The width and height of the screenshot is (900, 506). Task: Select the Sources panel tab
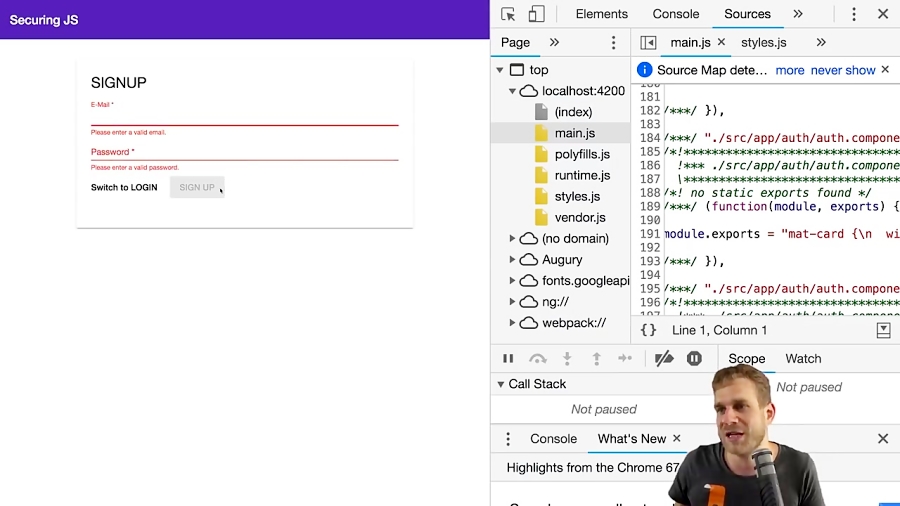[x=747, y=14]
